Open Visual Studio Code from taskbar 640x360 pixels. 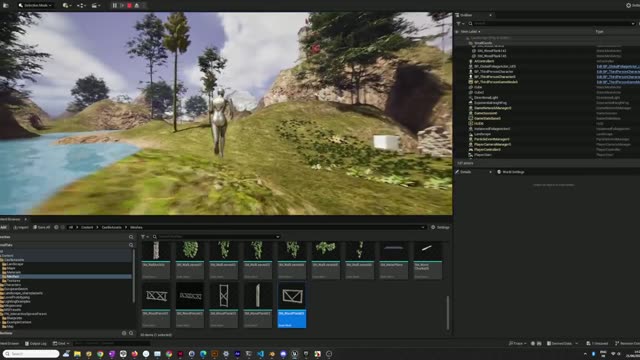260,354
